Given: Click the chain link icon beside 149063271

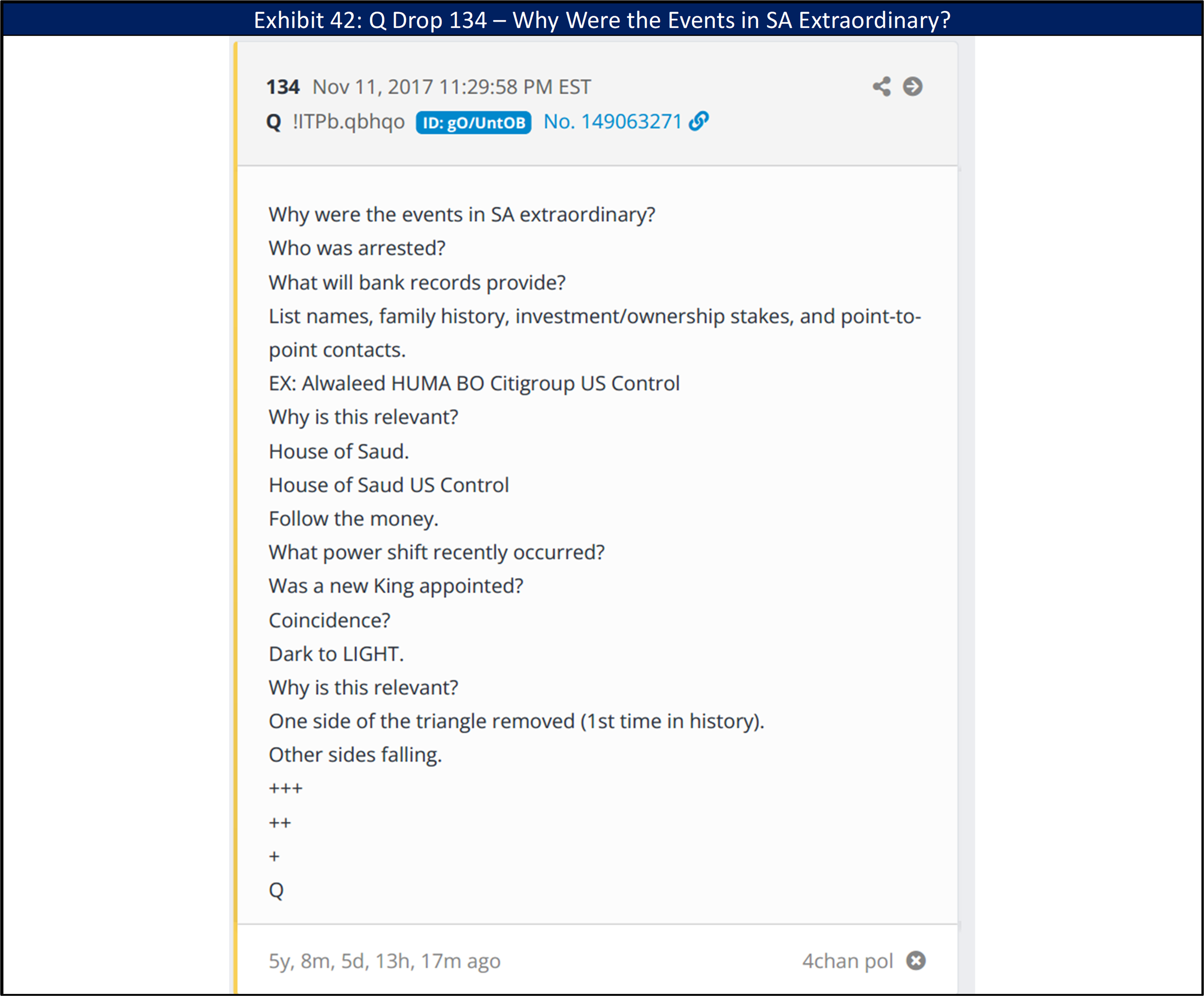Looking at the screenshot, I should [698, 121].
